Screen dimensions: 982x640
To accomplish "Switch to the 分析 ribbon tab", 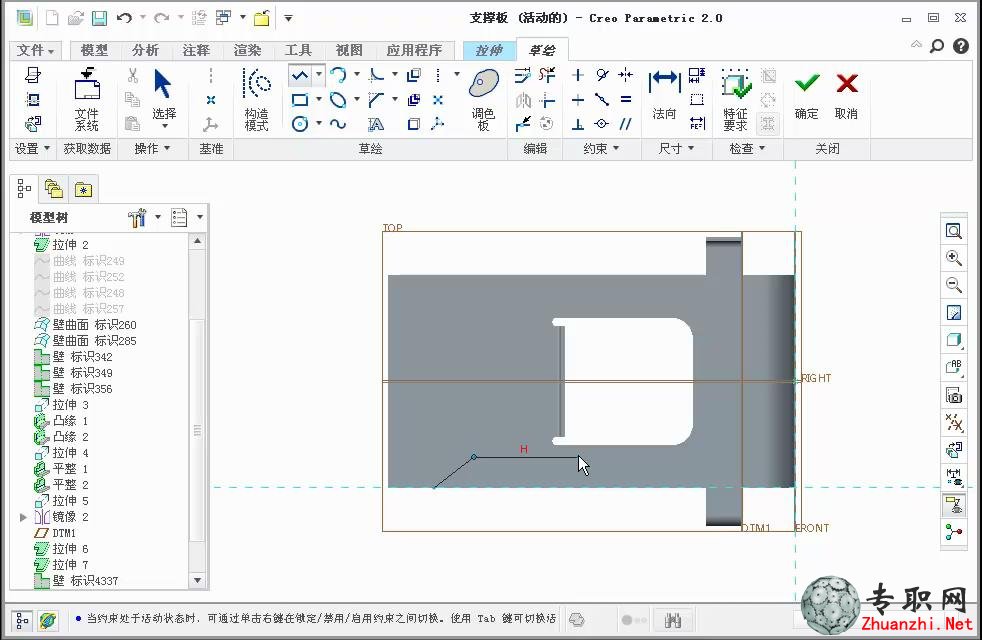I will 145,50.
